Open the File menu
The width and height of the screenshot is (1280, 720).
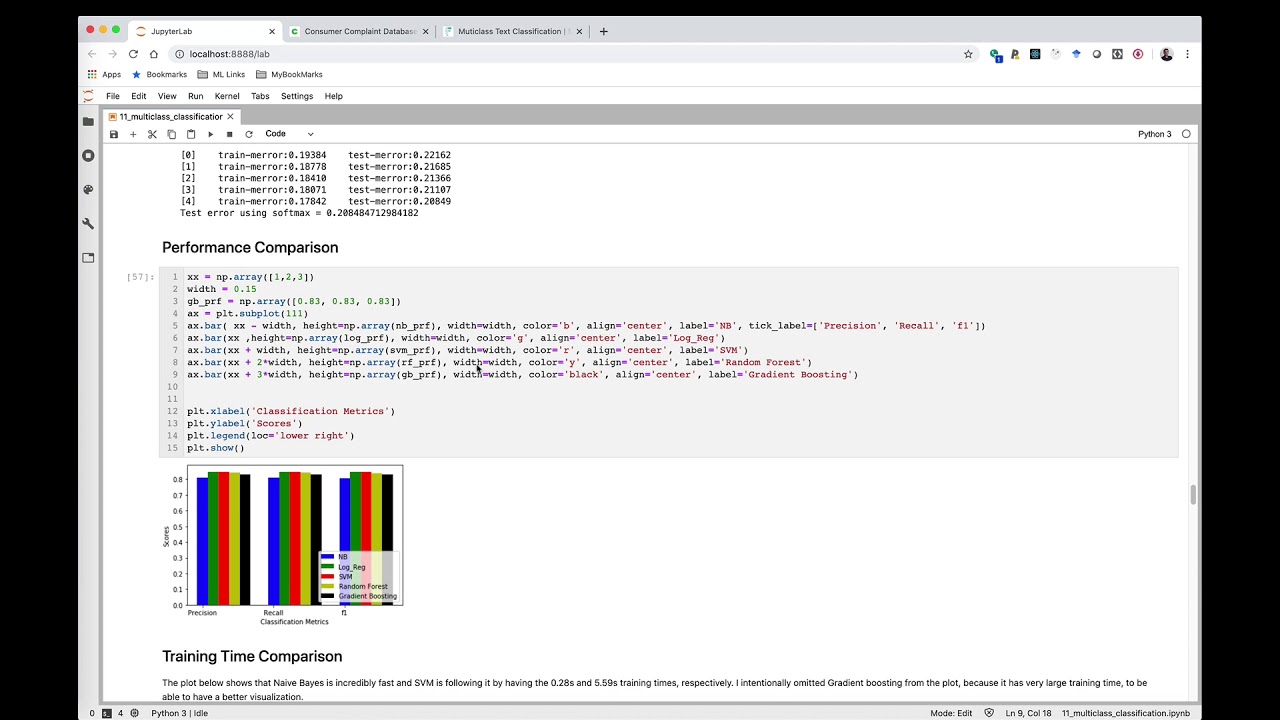(113, 96)
